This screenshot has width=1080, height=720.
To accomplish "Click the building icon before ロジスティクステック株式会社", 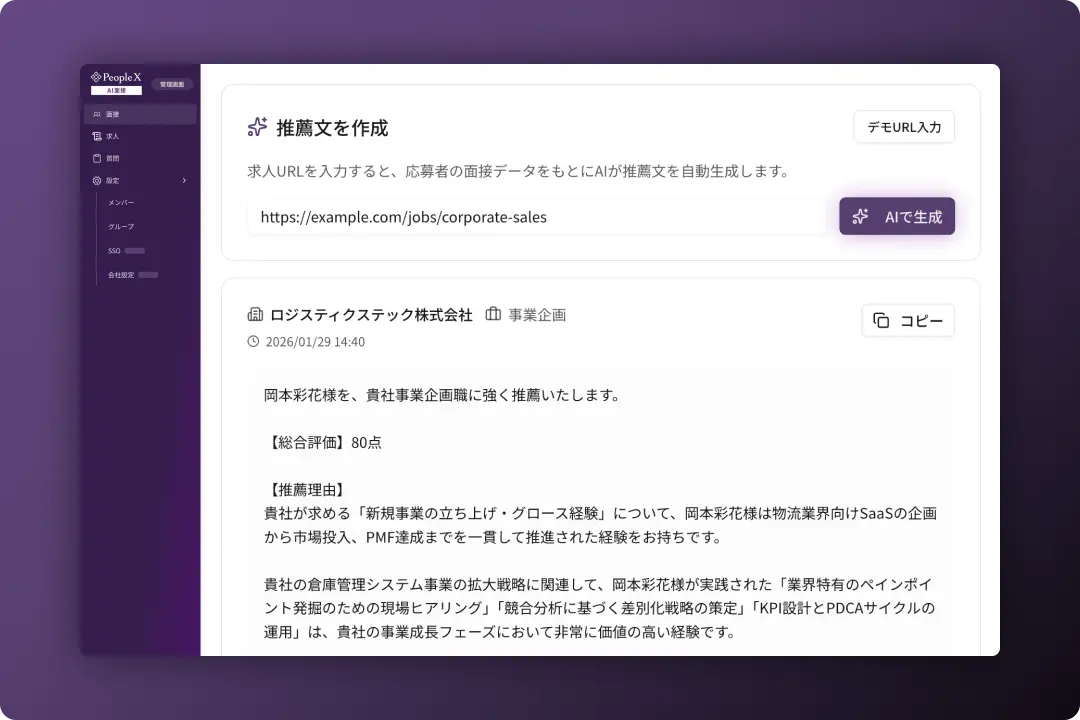I will (255, 313).
